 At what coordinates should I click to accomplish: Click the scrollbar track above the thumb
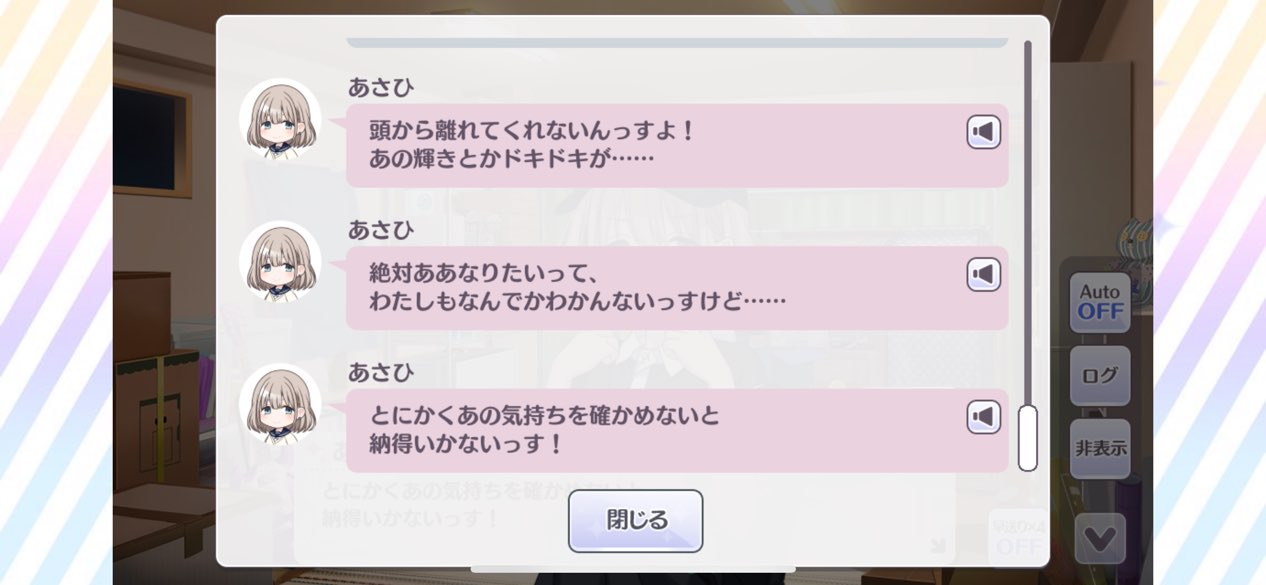click(1028, 222)
